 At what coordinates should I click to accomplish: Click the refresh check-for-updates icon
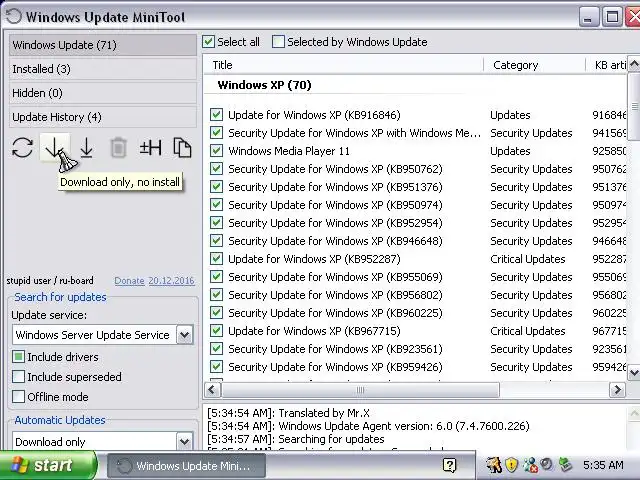pyautogui.click(x=22, y=148)
